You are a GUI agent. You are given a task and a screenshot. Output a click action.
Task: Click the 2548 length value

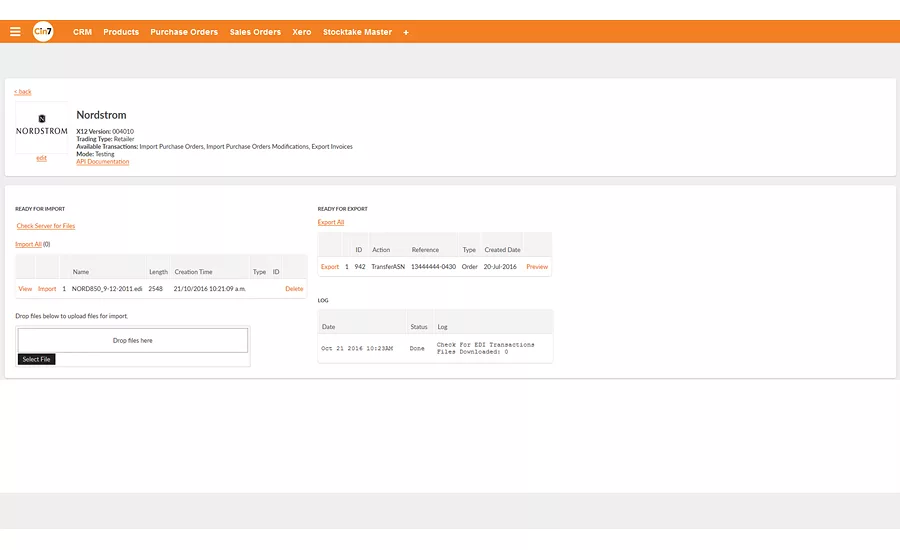156,289
